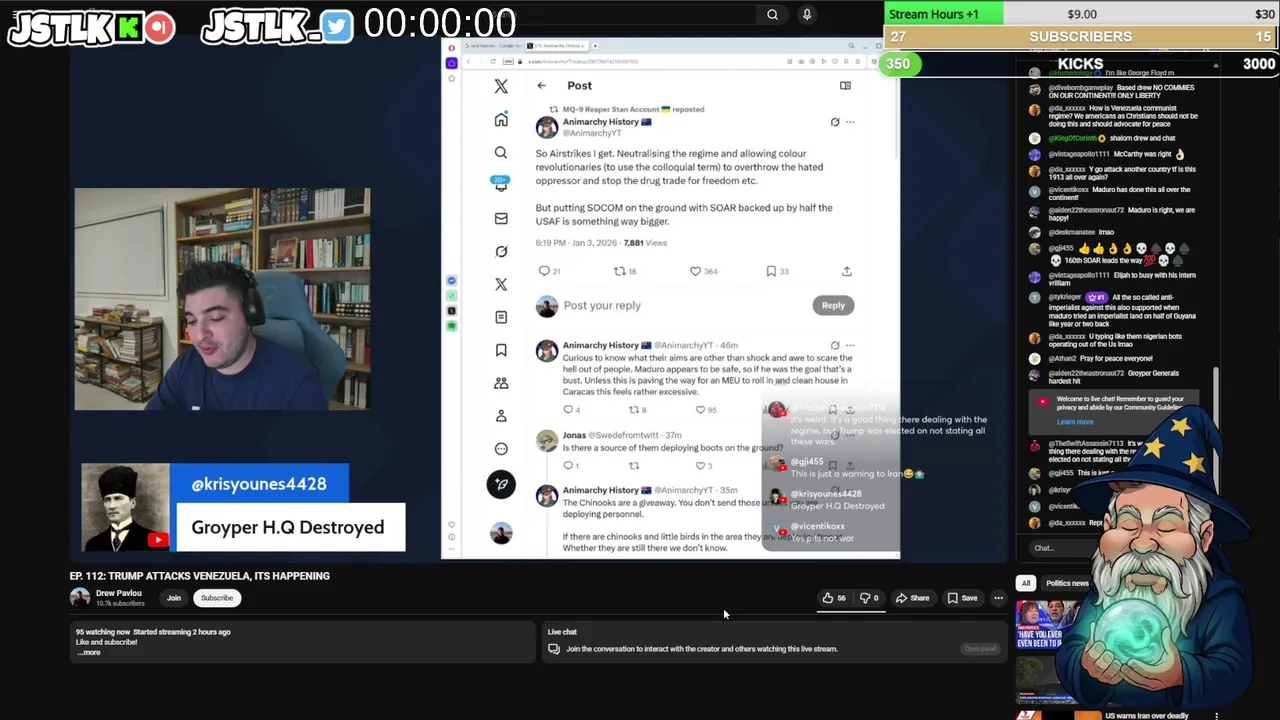Click share icon on main post
This screenshot has width=1280, height=720.
pos(847,271)
